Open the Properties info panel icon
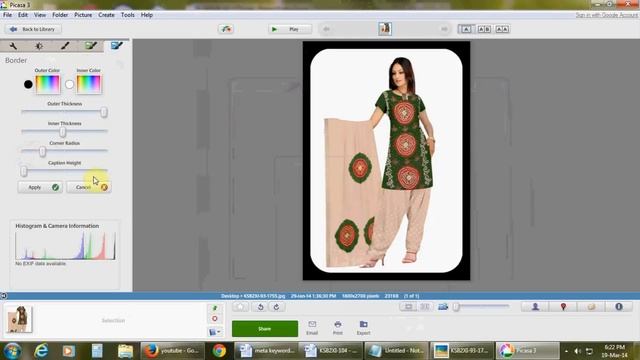 click(x=619, y=307)
